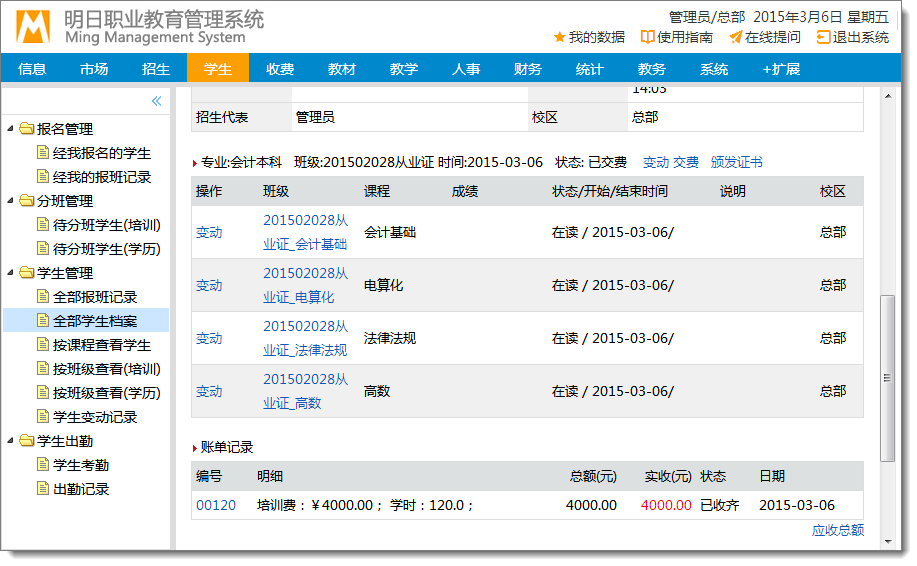Click document icon beside 按班级查看(培训)

[43, 368]
